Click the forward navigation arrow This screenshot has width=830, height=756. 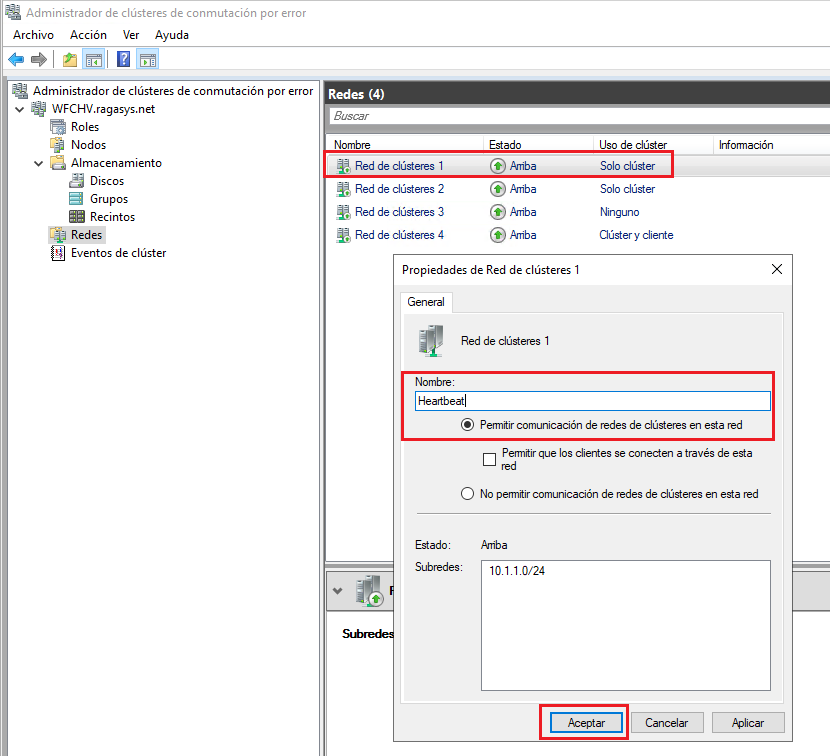tap(37, 59)
